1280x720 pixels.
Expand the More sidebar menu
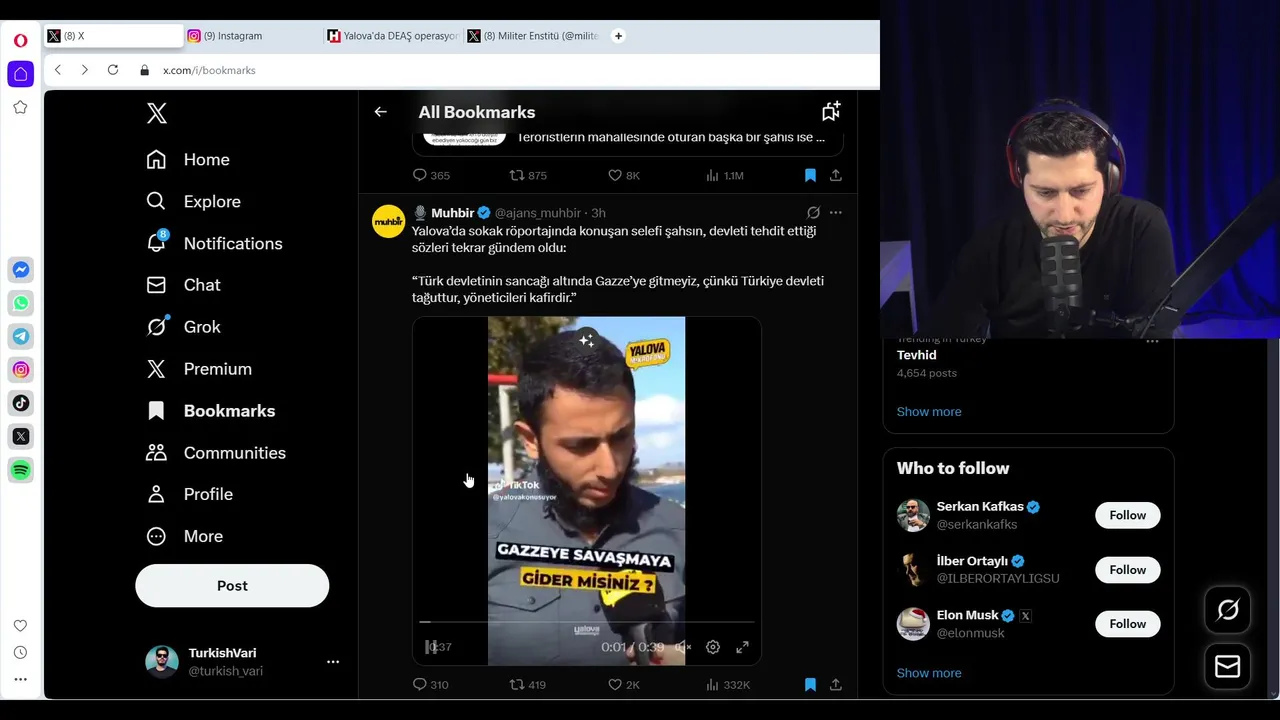[184, 537]
